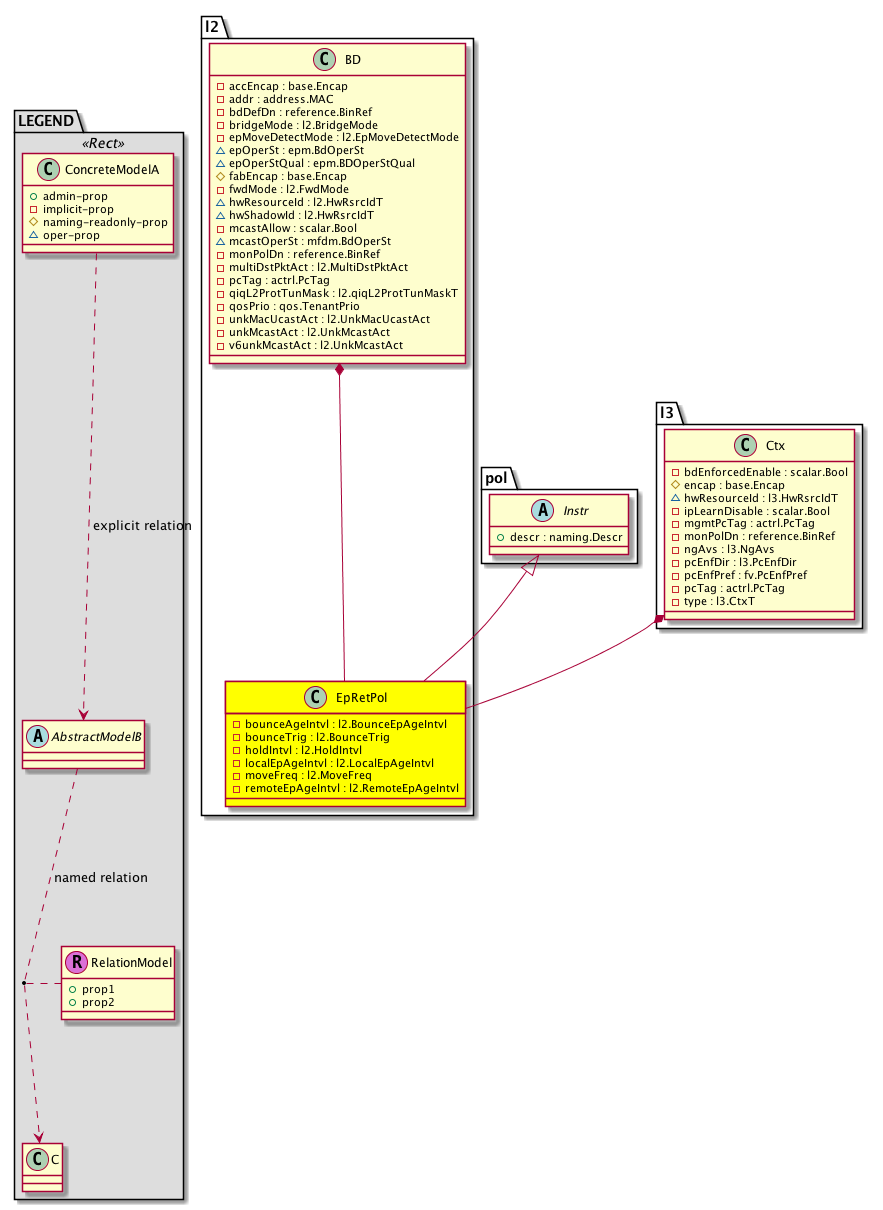883x1210 pixels.
Task: Click the C icon of EpRetPol class
Action: point(314,697)
